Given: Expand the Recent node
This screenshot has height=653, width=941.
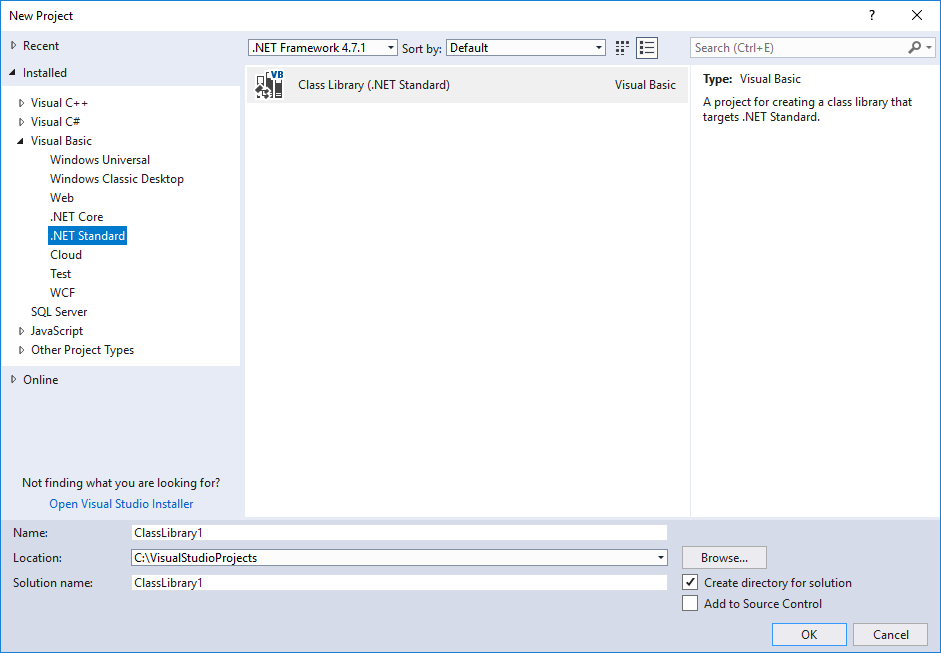Looking at the screenshot, I should (13, 46).
